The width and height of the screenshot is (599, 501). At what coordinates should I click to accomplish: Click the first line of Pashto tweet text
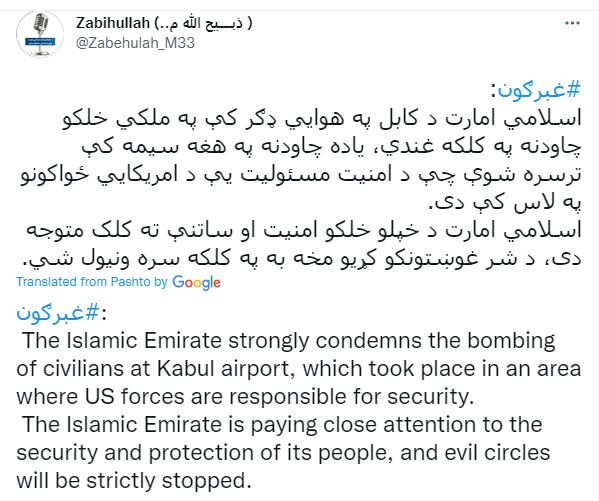[322, 118]
